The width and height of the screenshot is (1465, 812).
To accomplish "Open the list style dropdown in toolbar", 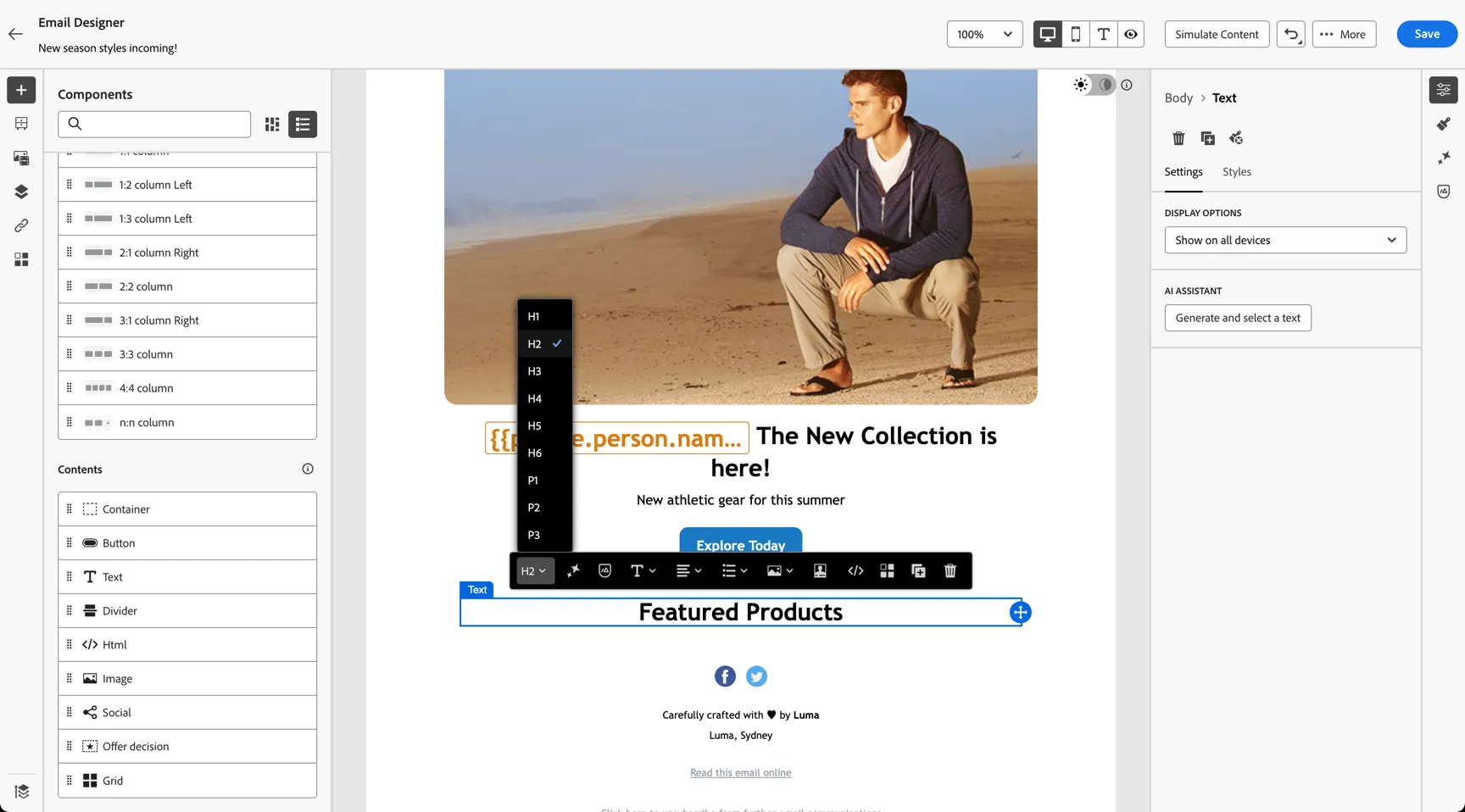I will pyautogui.click(x=734, y=570).
